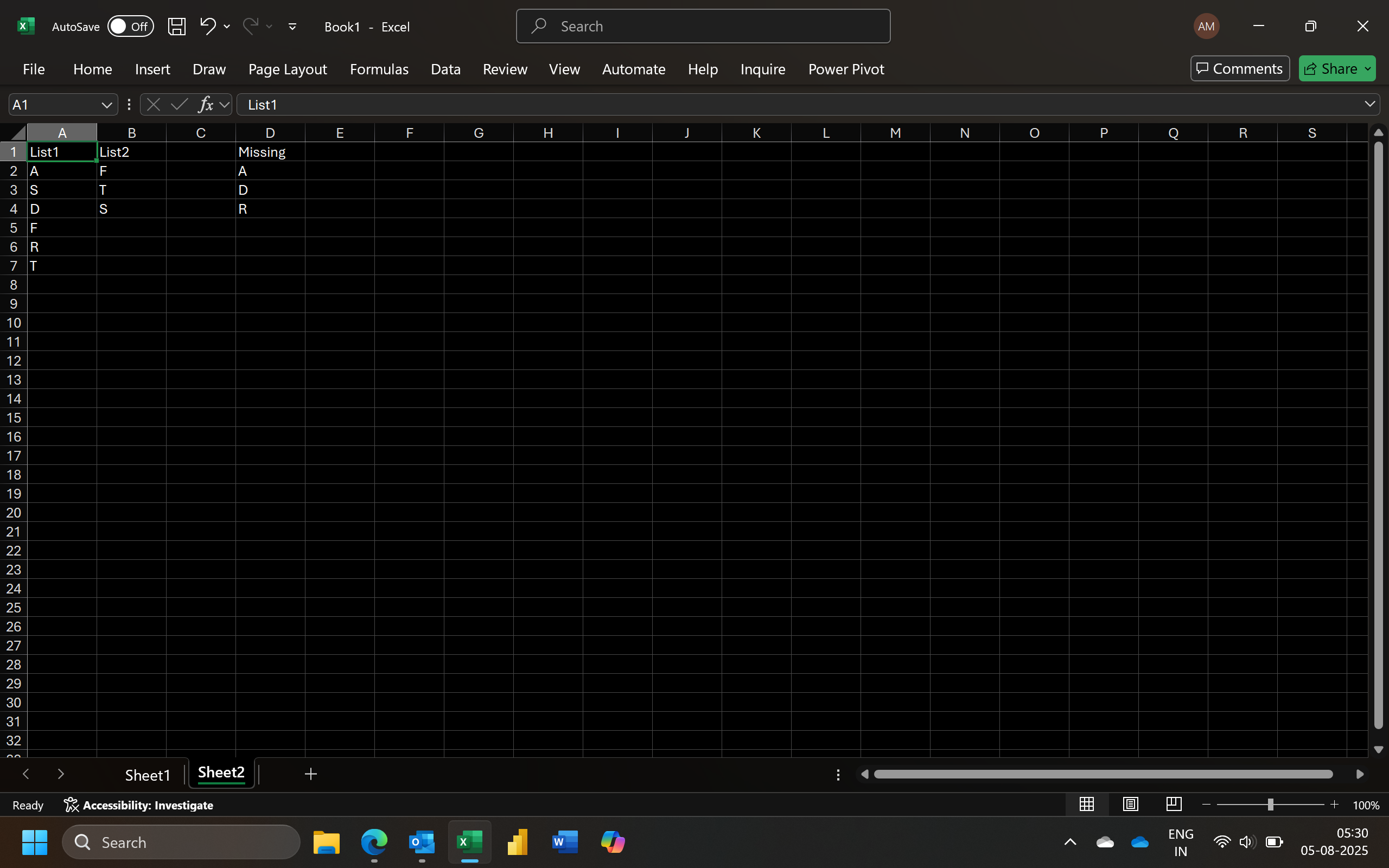Click the Search box in title bar
This screenshot has width=1389, height=868.
703,27
